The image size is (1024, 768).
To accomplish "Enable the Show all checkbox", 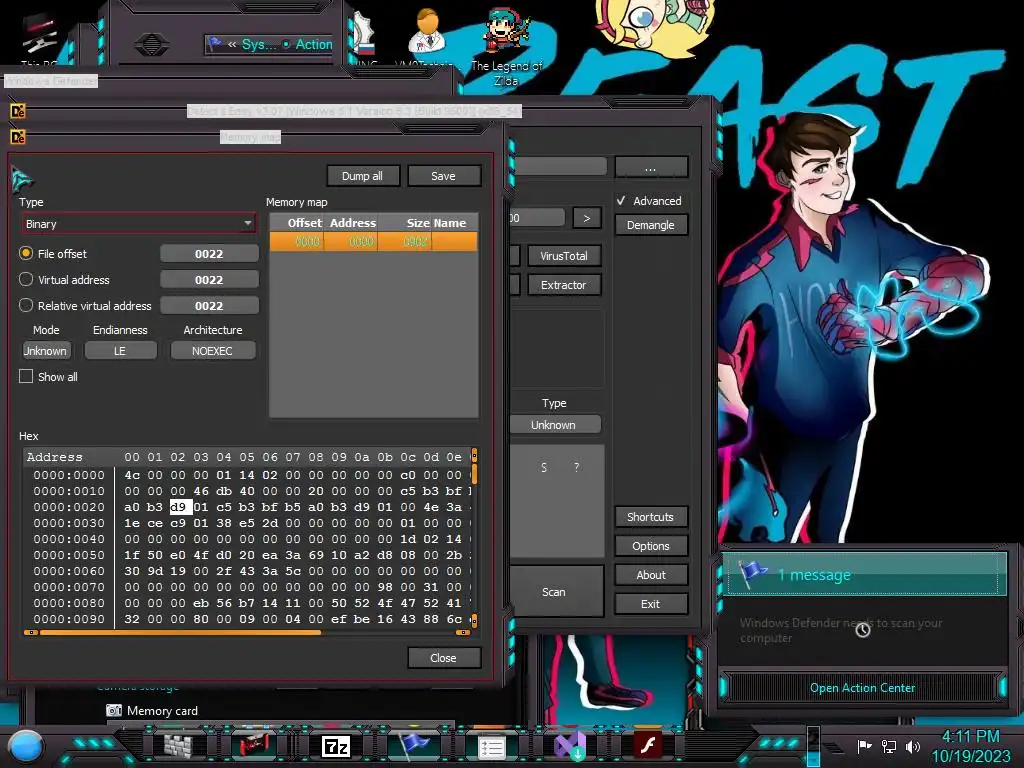I will tap(26, 376).
